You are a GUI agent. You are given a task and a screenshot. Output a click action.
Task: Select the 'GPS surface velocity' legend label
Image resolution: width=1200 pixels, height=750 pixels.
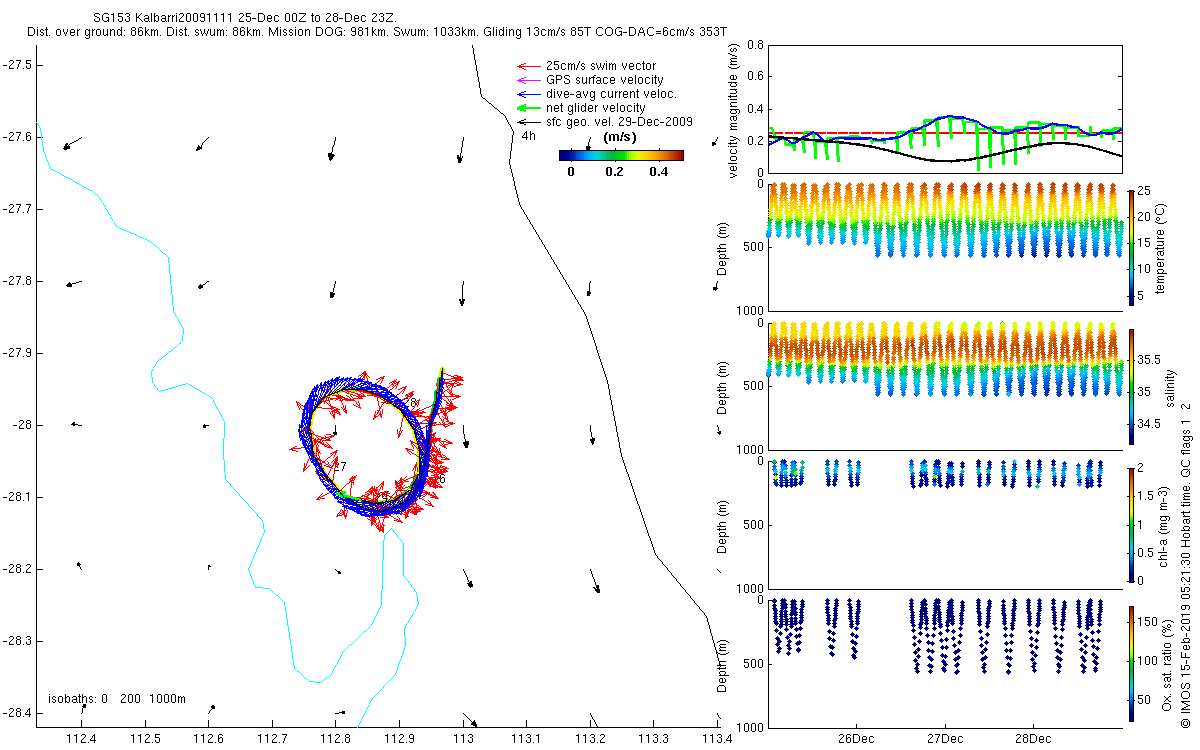(604, 80)
